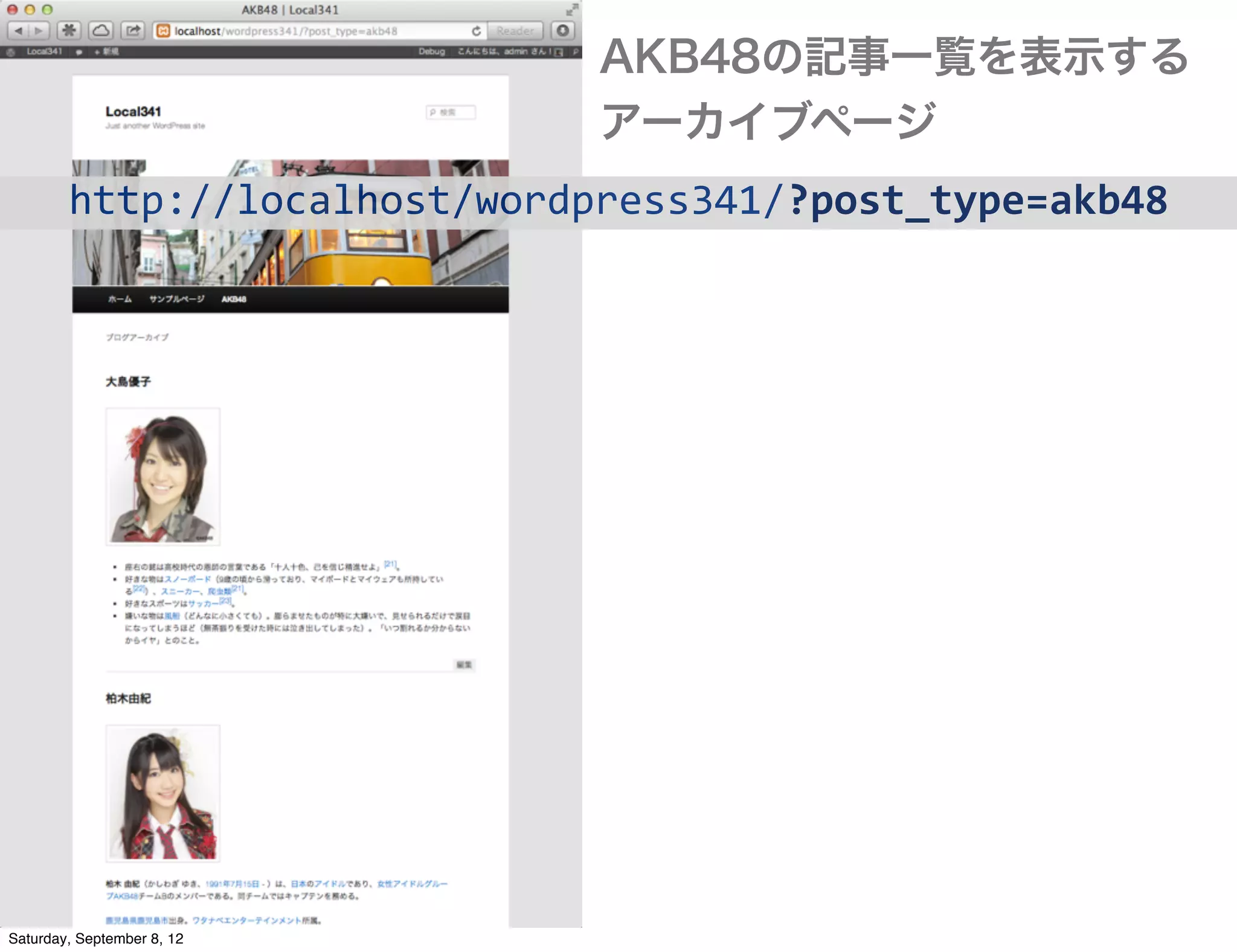1237x952 pixels.
Task: Open the Debug admin bar item
Action: (x=432, y=51)
